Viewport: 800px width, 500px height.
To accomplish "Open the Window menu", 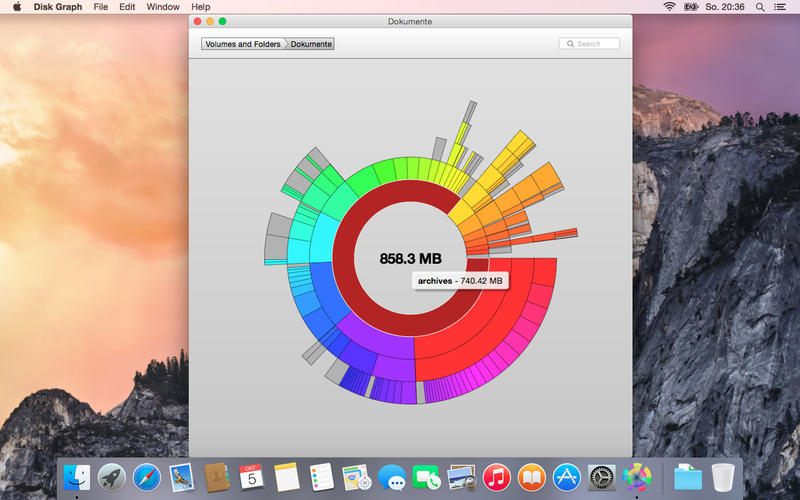I will [x=163, y=7].
